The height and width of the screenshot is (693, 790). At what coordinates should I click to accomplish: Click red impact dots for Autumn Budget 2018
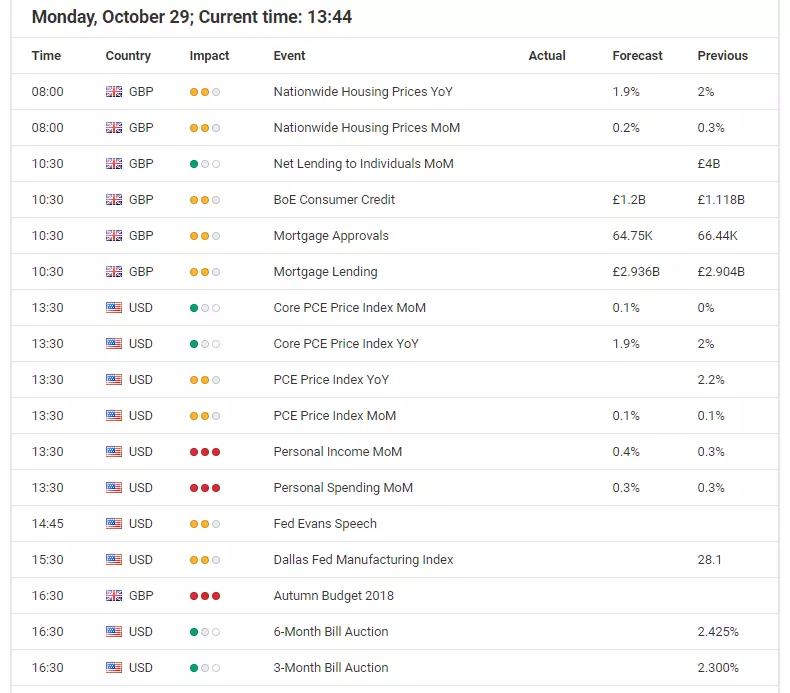click(x=205, y=596)
